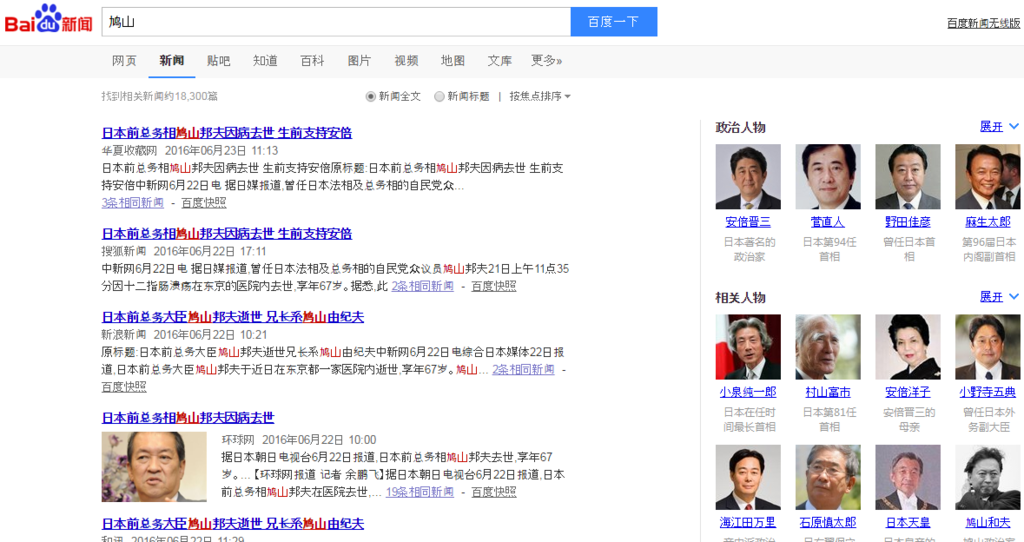Click the 菅直人 portrait photo
The image size is (1024, 542).
tap(827, 176)
